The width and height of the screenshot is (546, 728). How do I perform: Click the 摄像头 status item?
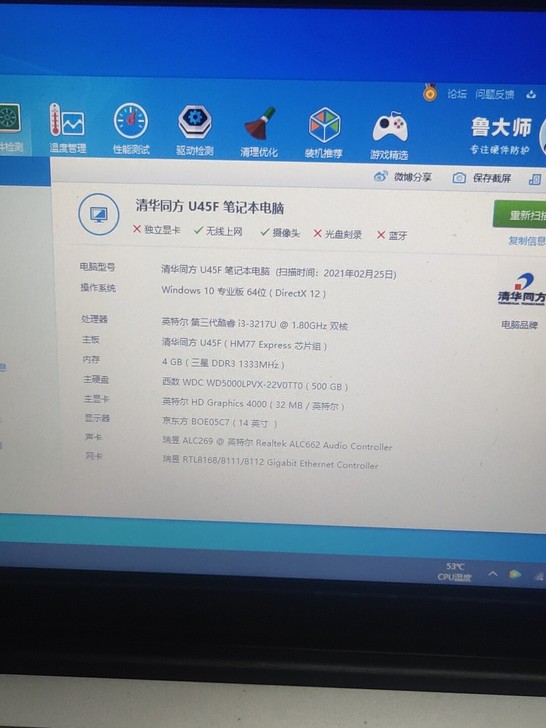pos(280,232)
